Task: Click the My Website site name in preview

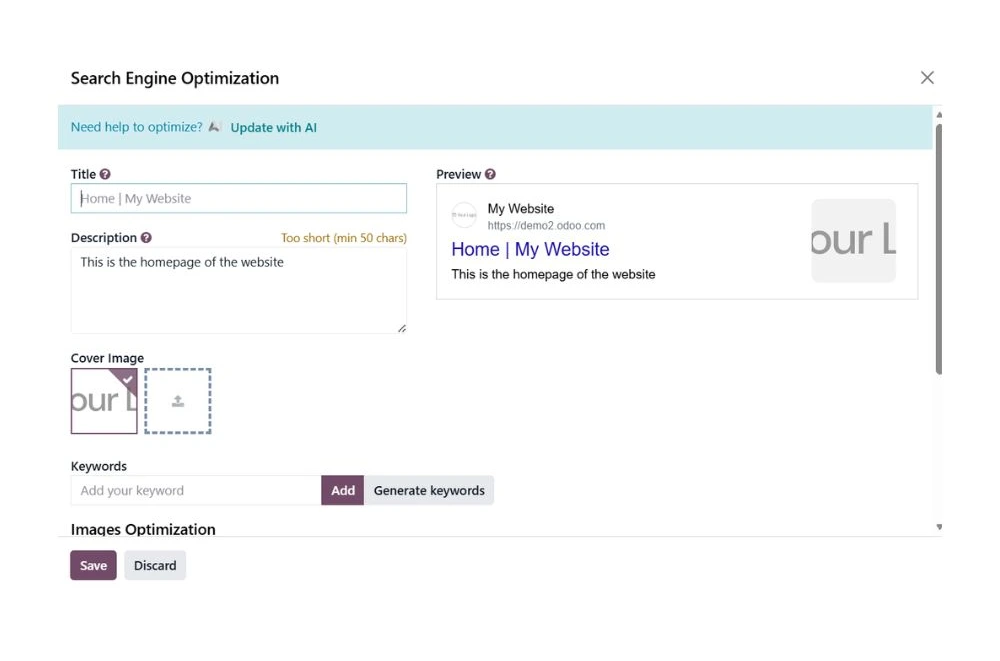Action: click(520, 209)
